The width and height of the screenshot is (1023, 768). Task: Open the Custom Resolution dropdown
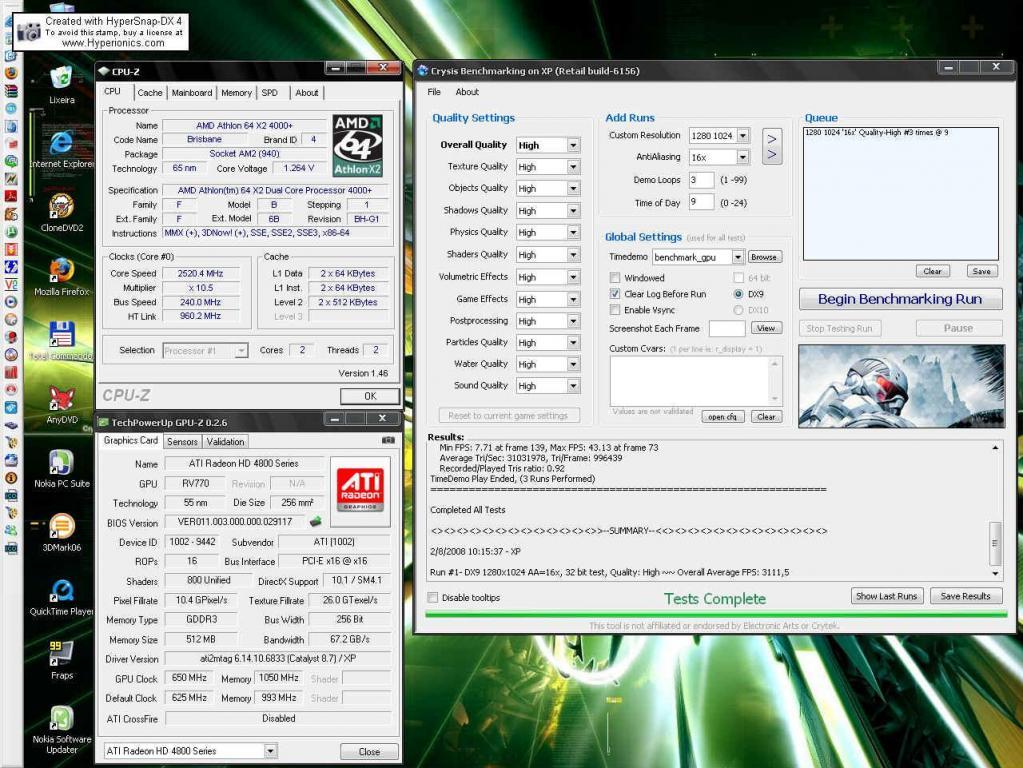(743, 136)
